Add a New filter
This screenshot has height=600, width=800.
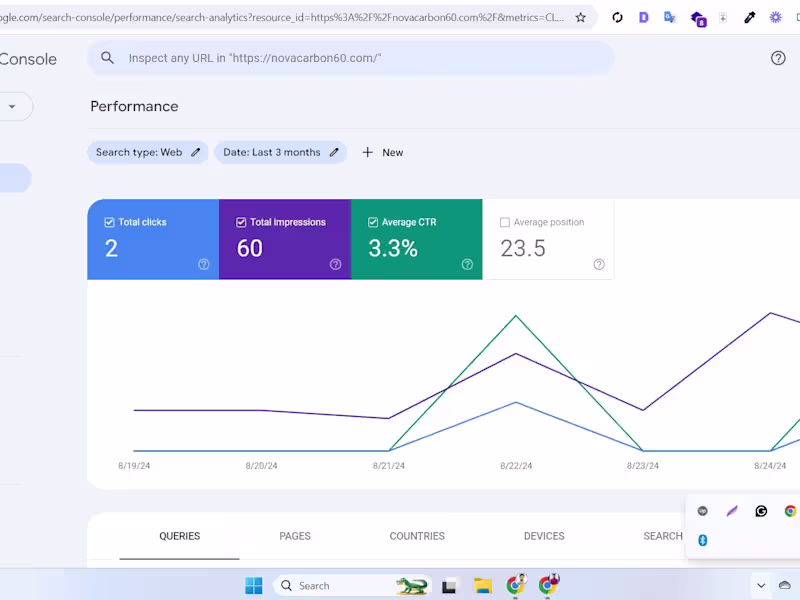click(383, 152)
